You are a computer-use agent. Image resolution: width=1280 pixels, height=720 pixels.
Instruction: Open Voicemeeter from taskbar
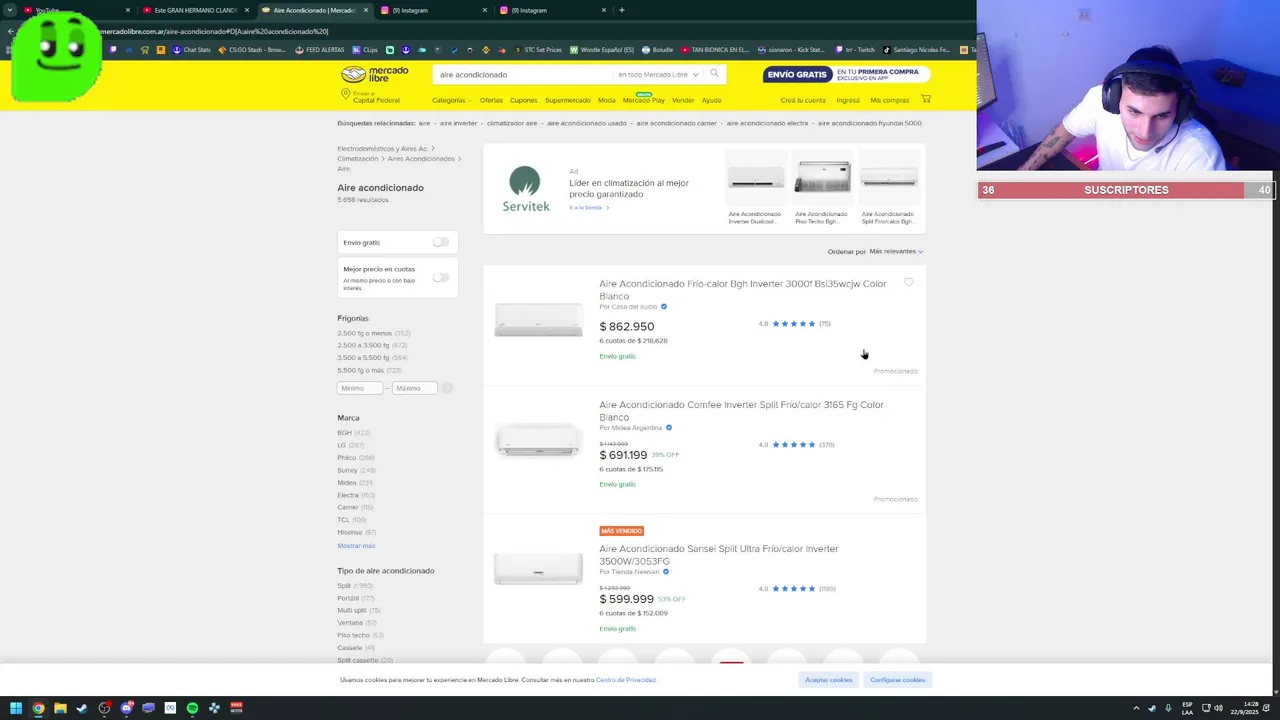coord(236,708)
